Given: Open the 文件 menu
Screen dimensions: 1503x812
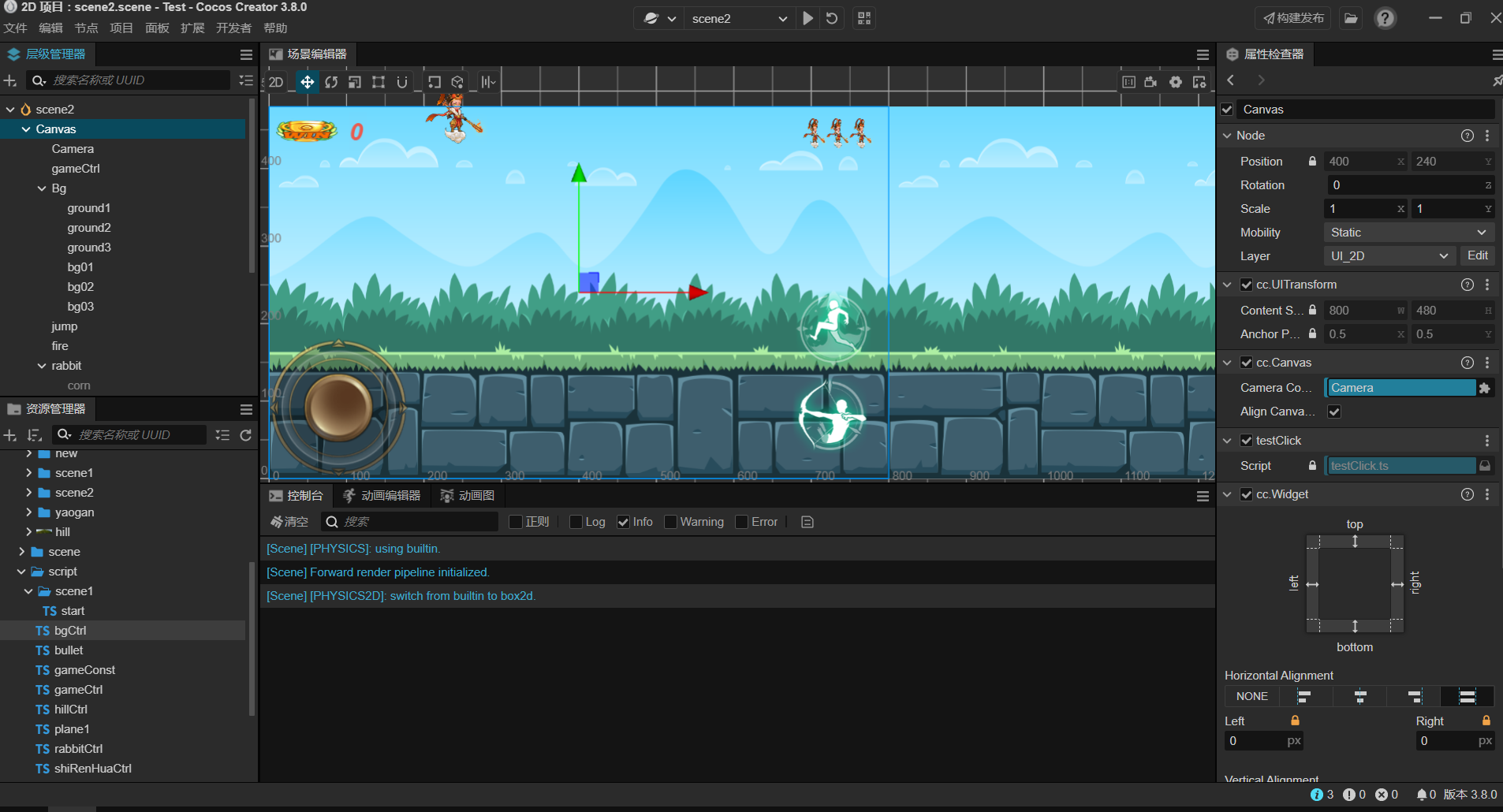Looking at the screenshot, I should (15, 28).
